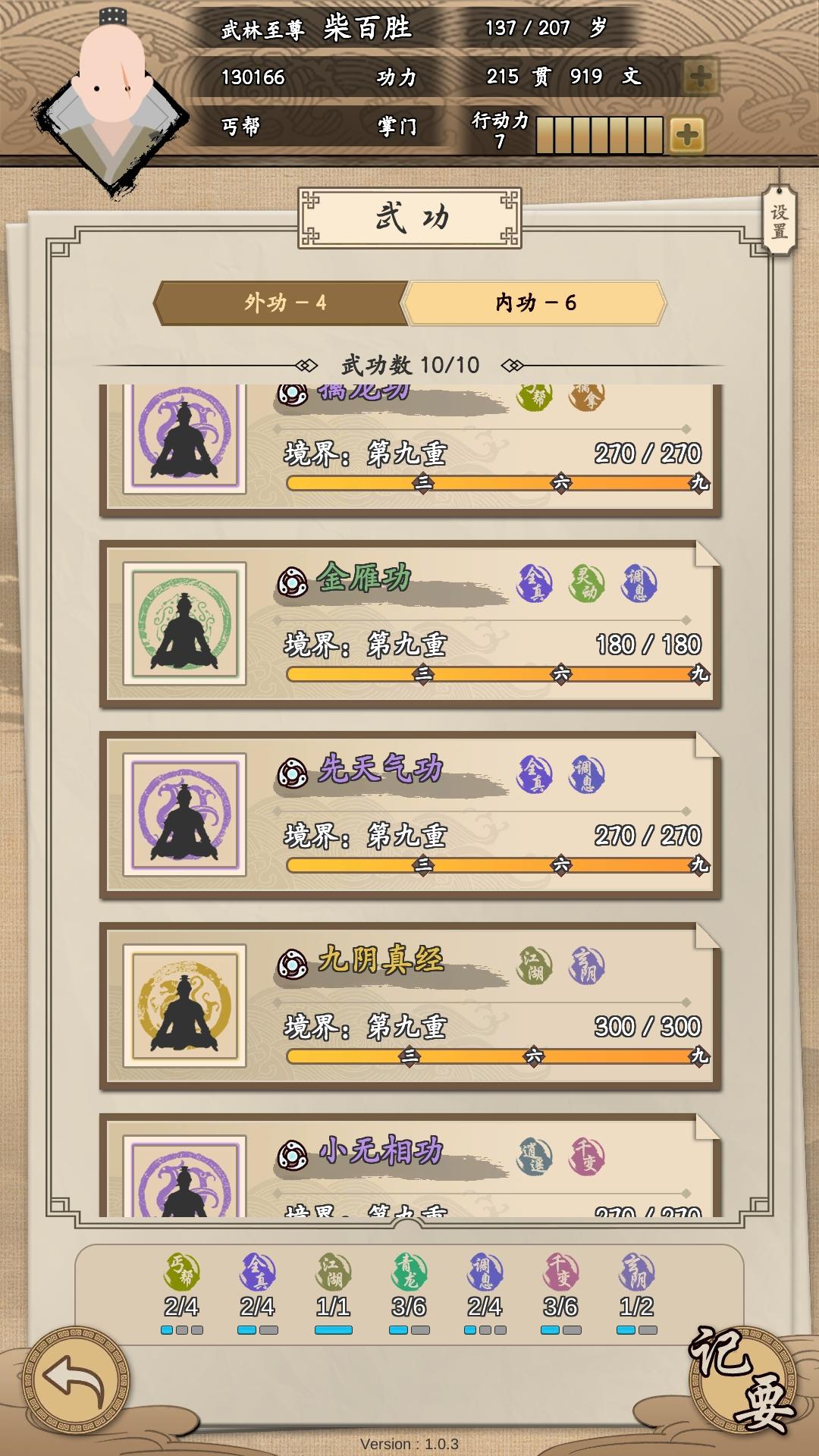The height and width of the screenshot is (1456, 819).
Task: Switch to the 外功 – 4 tab
Action: pyautogui.click(x=281, y=303)
